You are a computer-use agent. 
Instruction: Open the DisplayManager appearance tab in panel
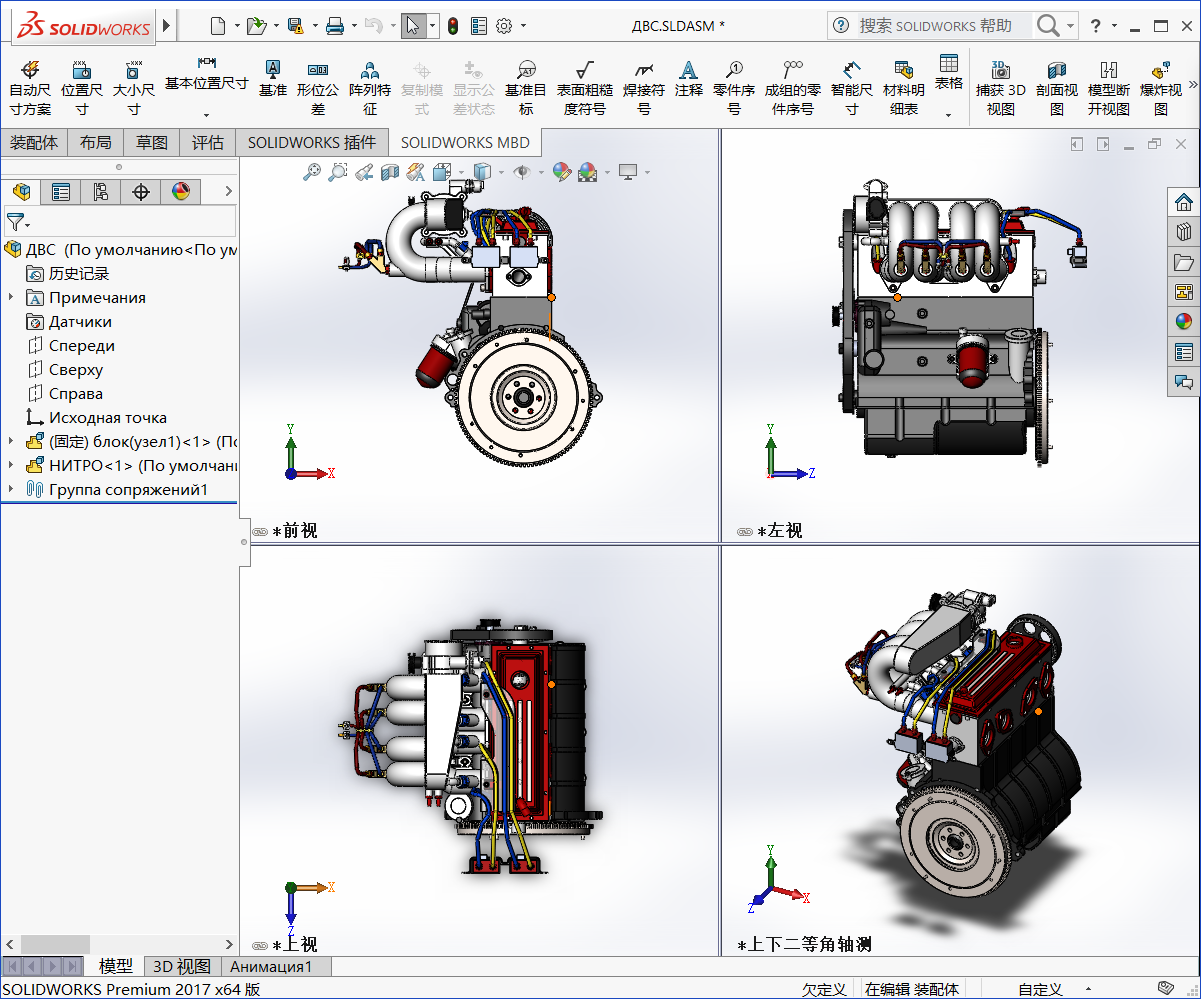pos(181,192)
